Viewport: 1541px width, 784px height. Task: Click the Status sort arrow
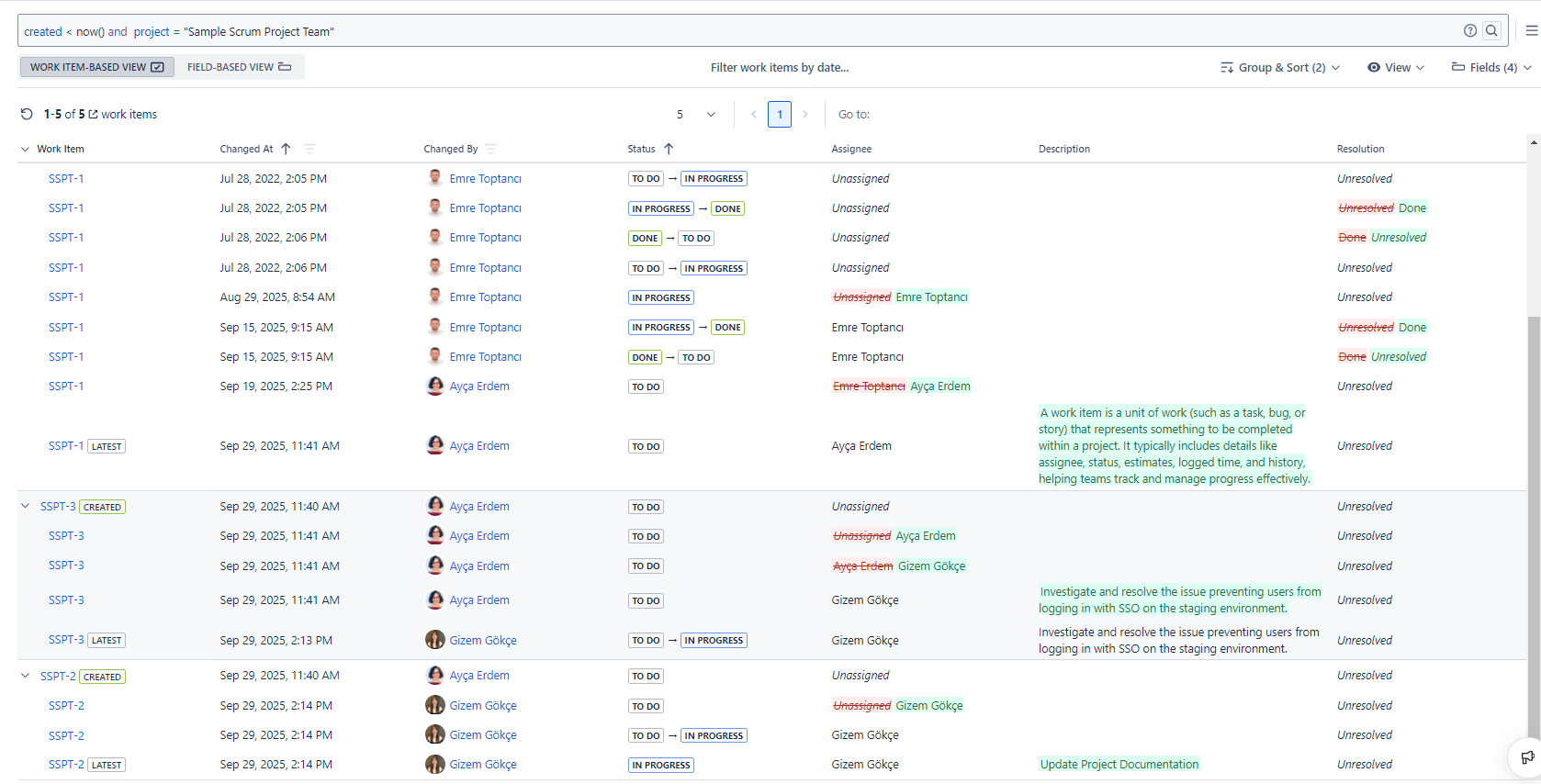click(x=669, y=149)
